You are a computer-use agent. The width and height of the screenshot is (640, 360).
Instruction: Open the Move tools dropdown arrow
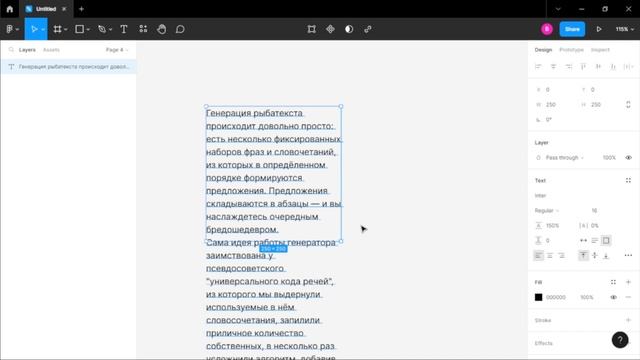pyautogui.click(x=43, y=30)
